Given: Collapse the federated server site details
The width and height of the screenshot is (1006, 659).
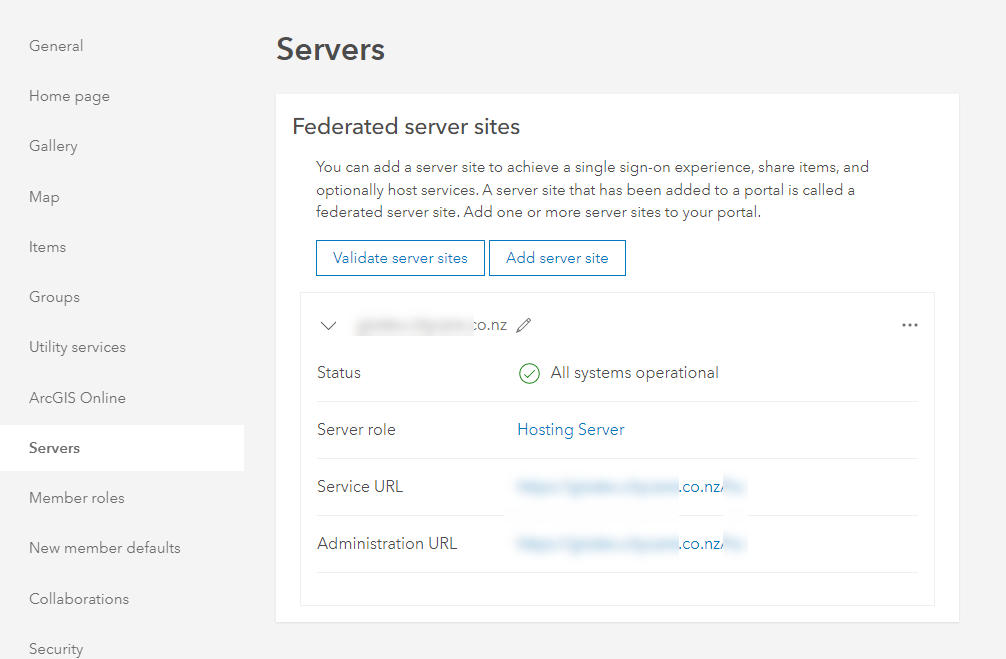Looking at the screenshot, I should coord(328,325).
